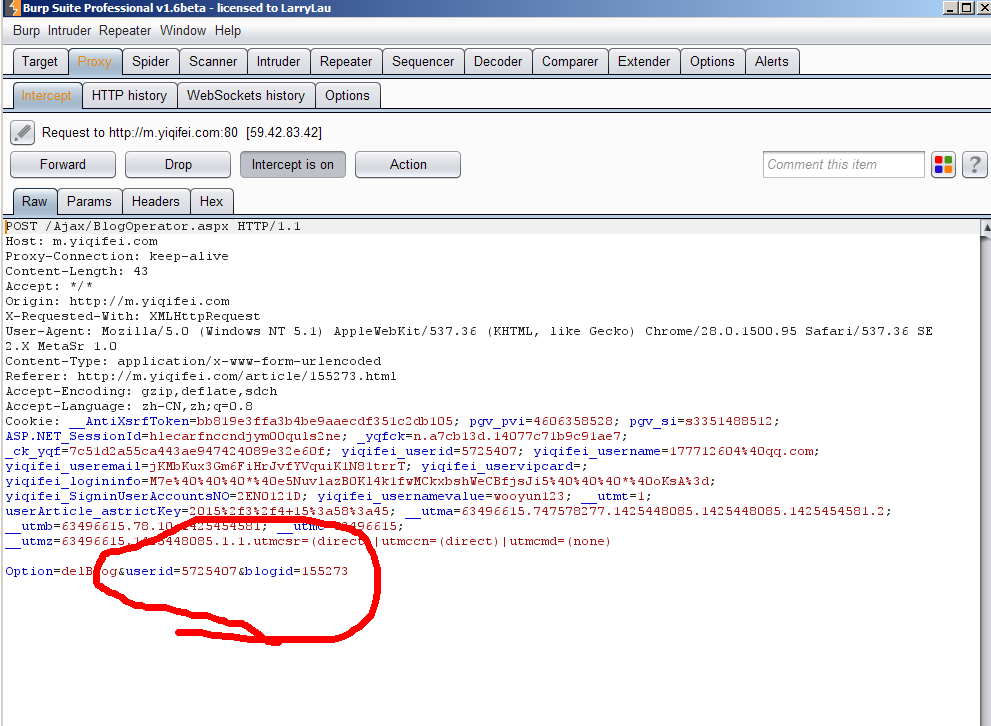
Task: Switch to the Spider tab
Action: [x=150, y=61]
